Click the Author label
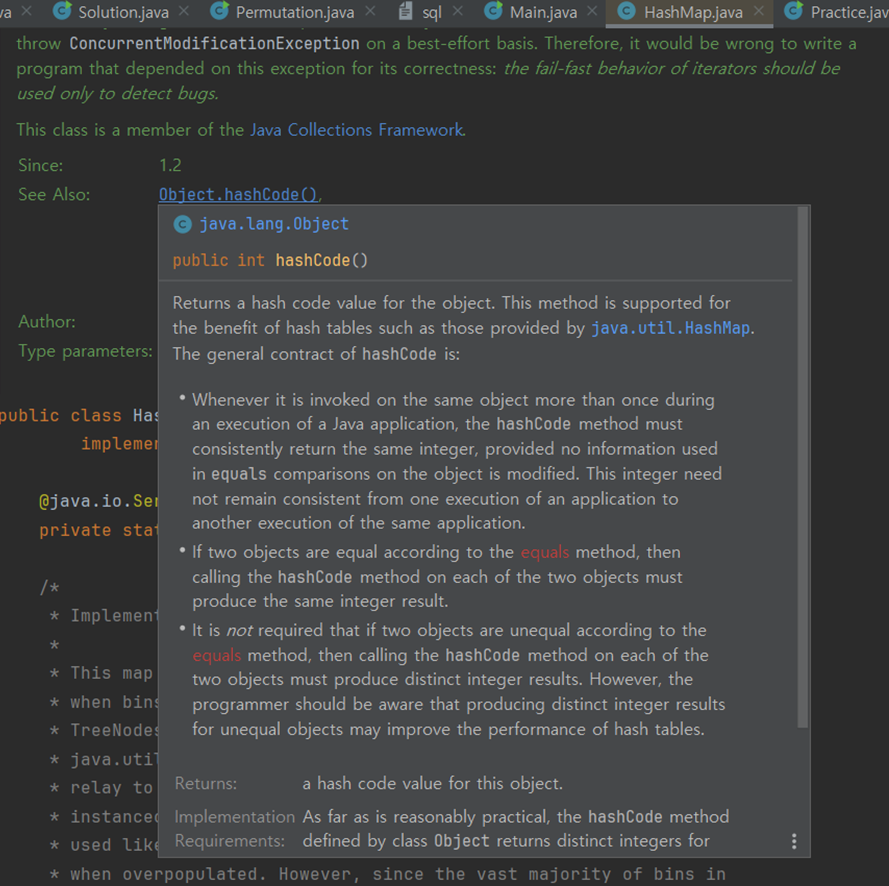Screen dimensions: 889x886 pos(46,321)
